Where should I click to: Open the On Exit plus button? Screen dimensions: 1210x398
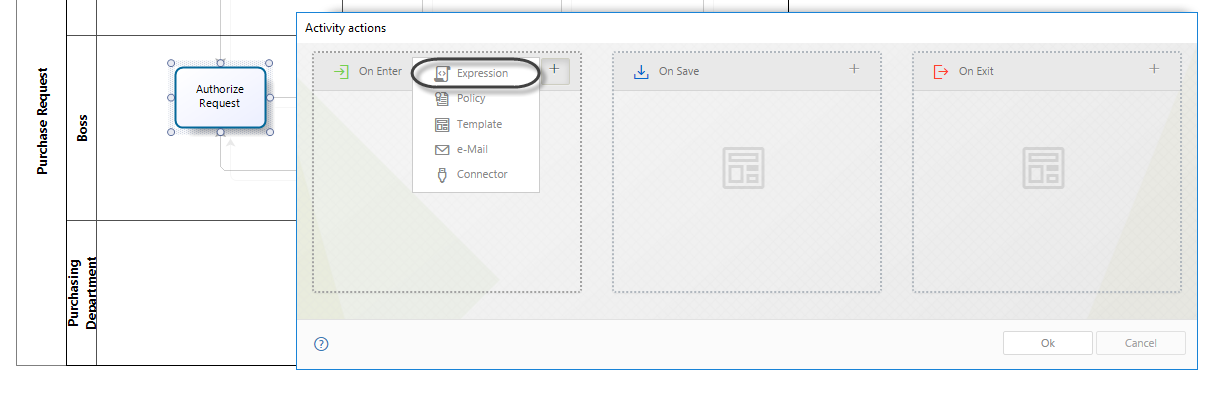(1154, 69)
